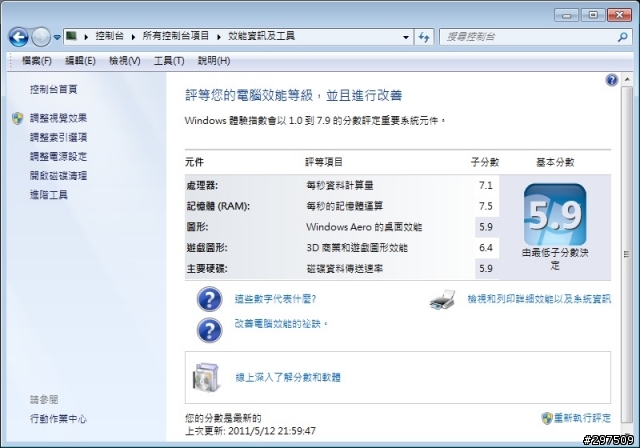
Task: Click question icon beside 改善電腦效能的祕訣
Action: [x=209, y=330]
